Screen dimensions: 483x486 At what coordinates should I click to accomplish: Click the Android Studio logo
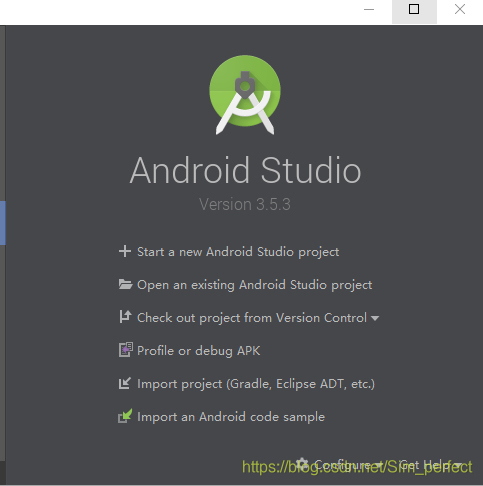pos(245,95)
